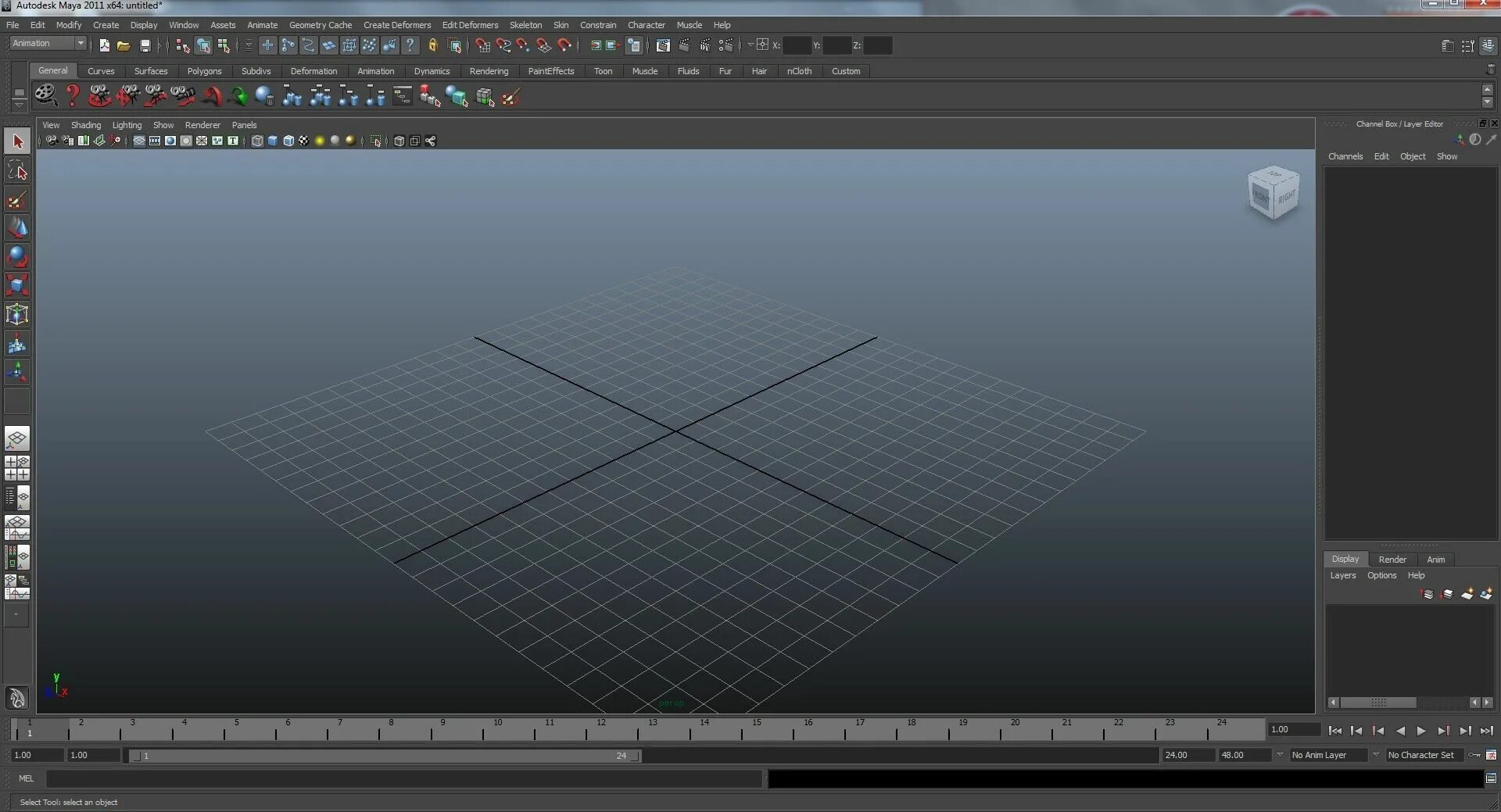
Task: Switch to Persp/Outliner panel layout
Action: coord(17,497)
